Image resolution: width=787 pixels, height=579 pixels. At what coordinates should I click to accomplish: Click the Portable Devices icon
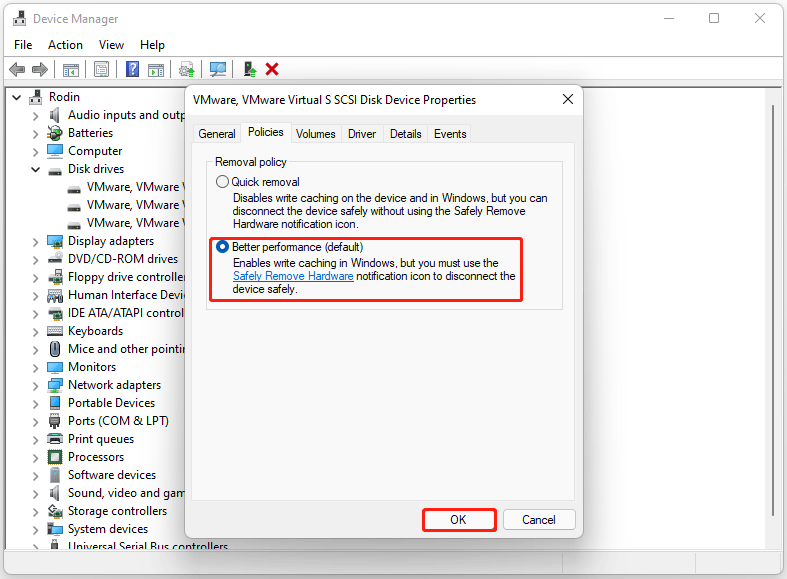55,403
